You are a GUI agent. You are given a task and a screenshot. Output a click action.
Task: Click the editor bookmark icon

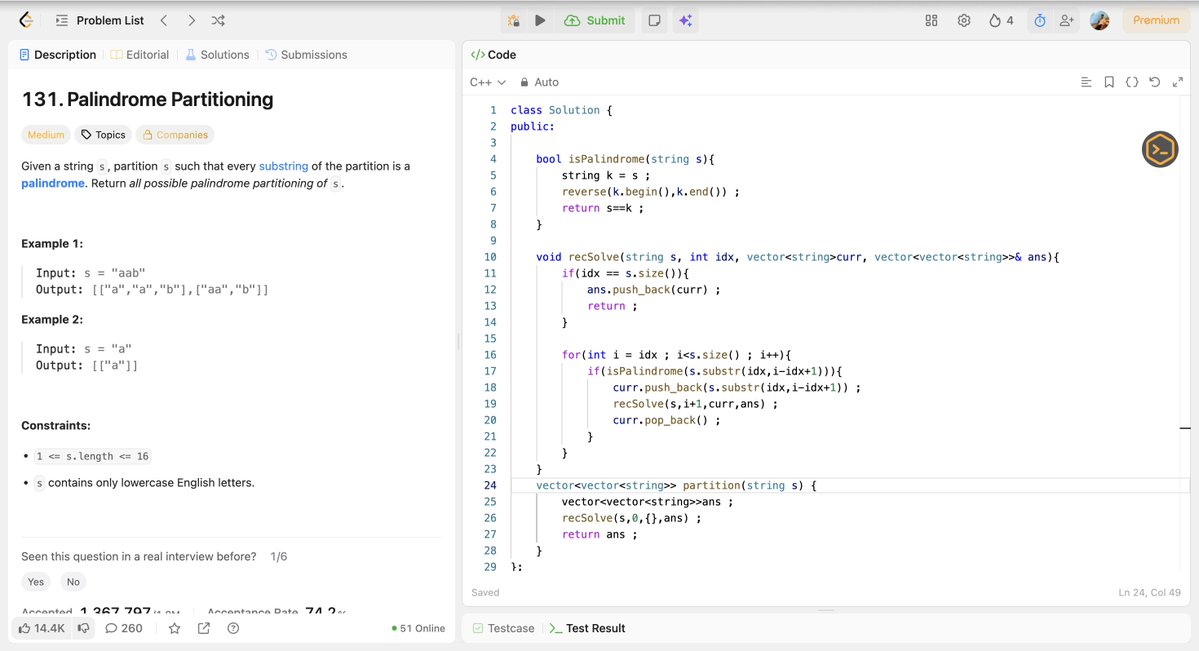point(1109,82)
